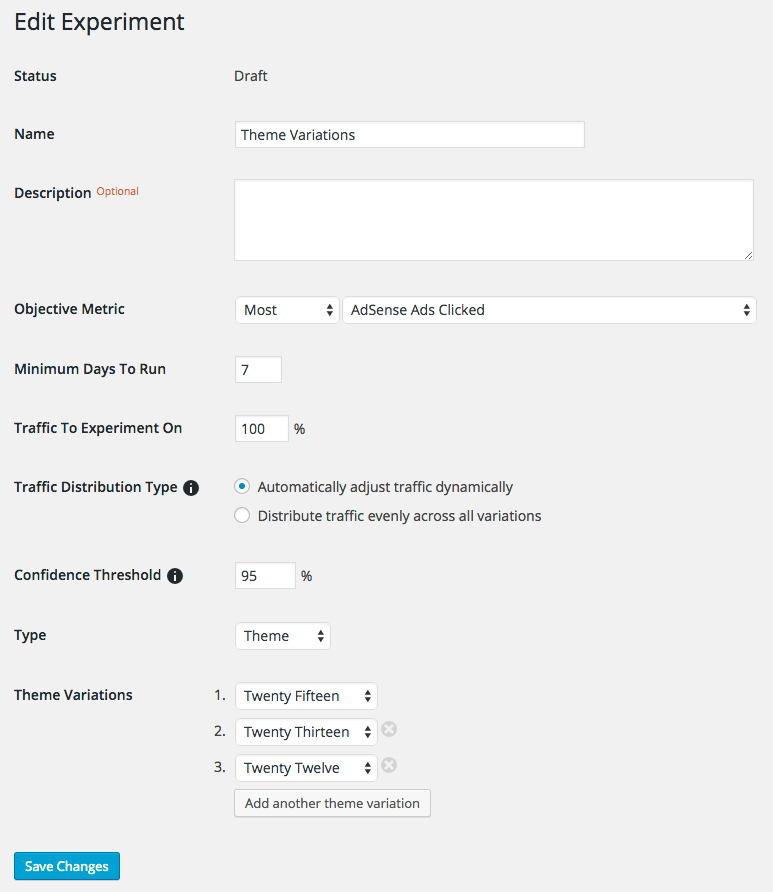
Task: Select distribute traffic evenly across variations
Action: [x=242, y=516]
